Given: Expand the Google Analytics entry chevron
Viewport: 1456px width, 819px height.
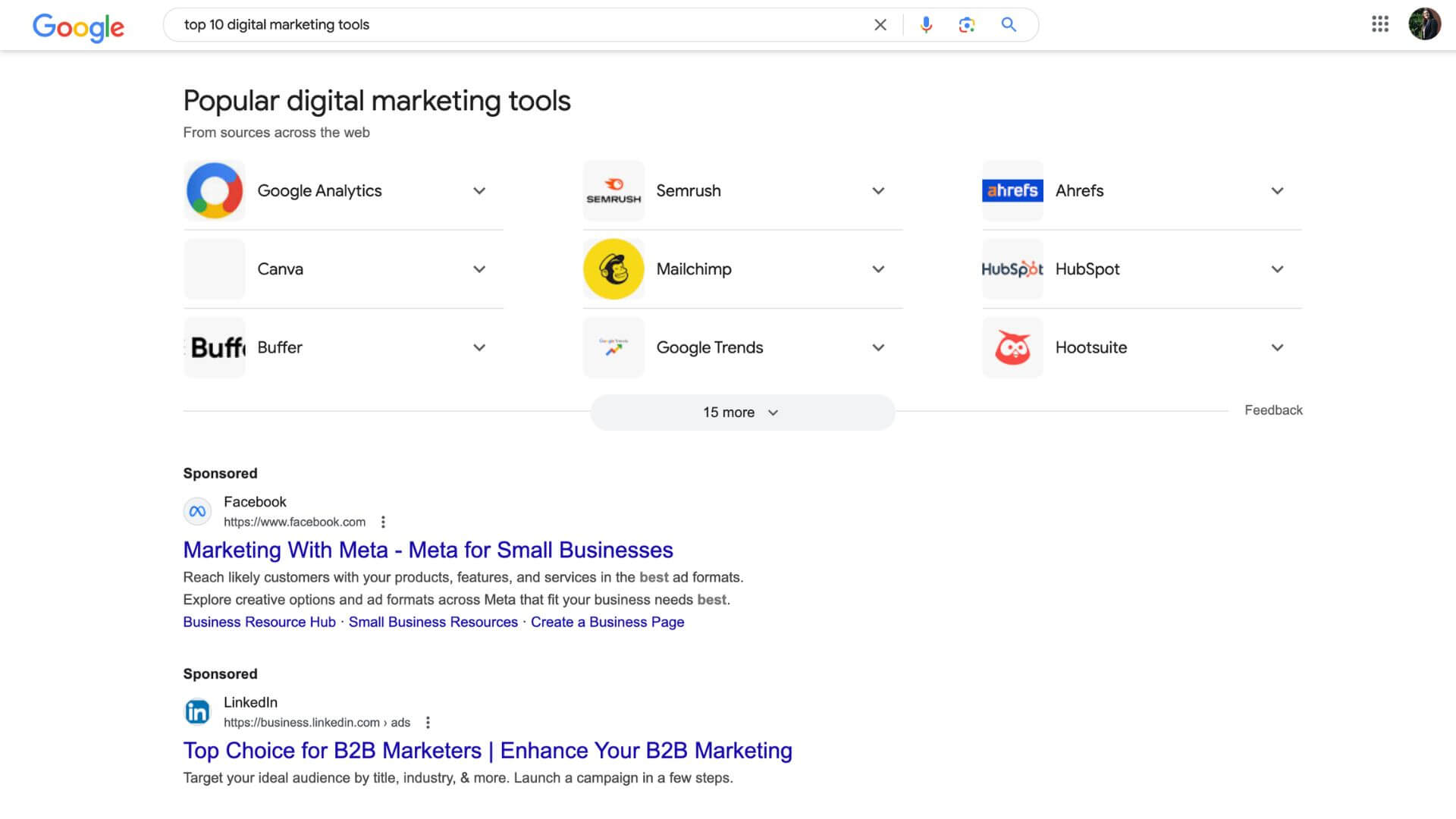Looking at the screenshot, I should (479, 191).
